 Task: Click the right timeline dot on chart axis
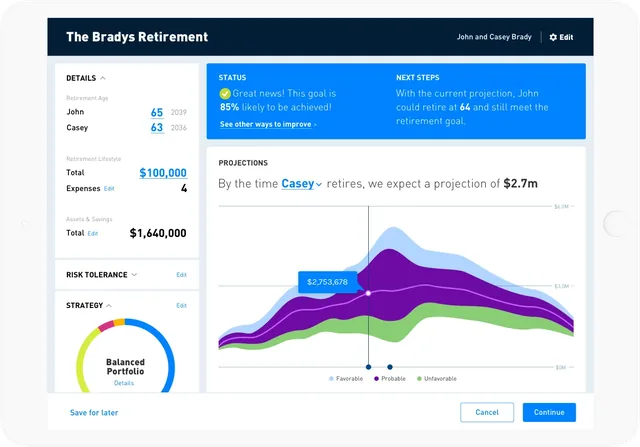390,367
